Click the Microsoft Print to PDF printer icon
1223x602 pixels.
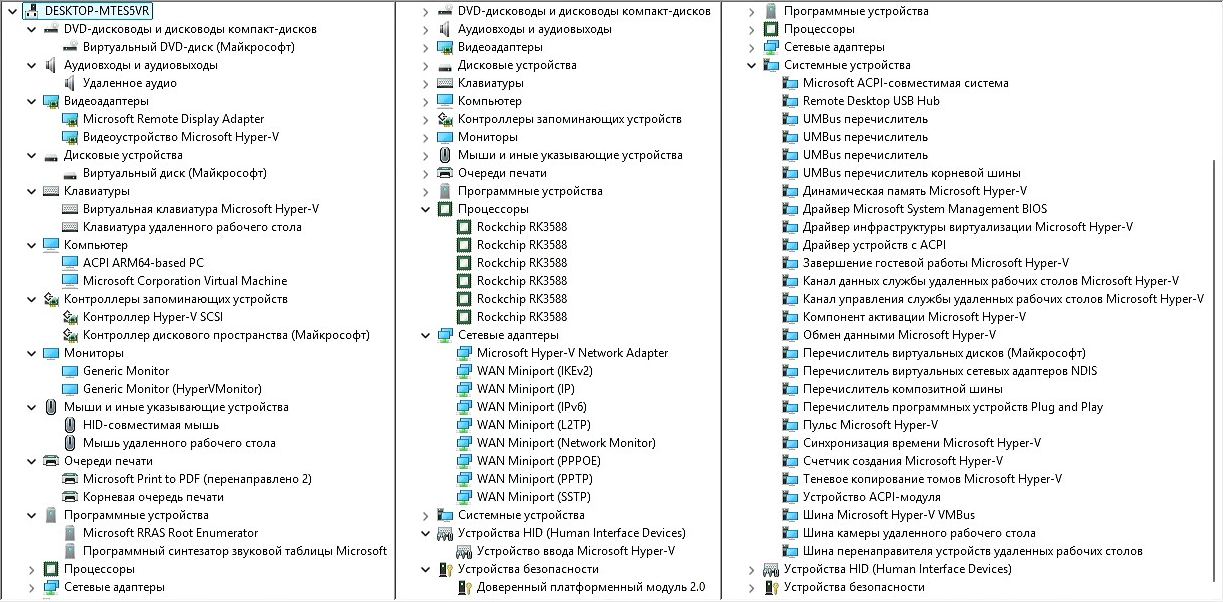click(x=70, y=479)
